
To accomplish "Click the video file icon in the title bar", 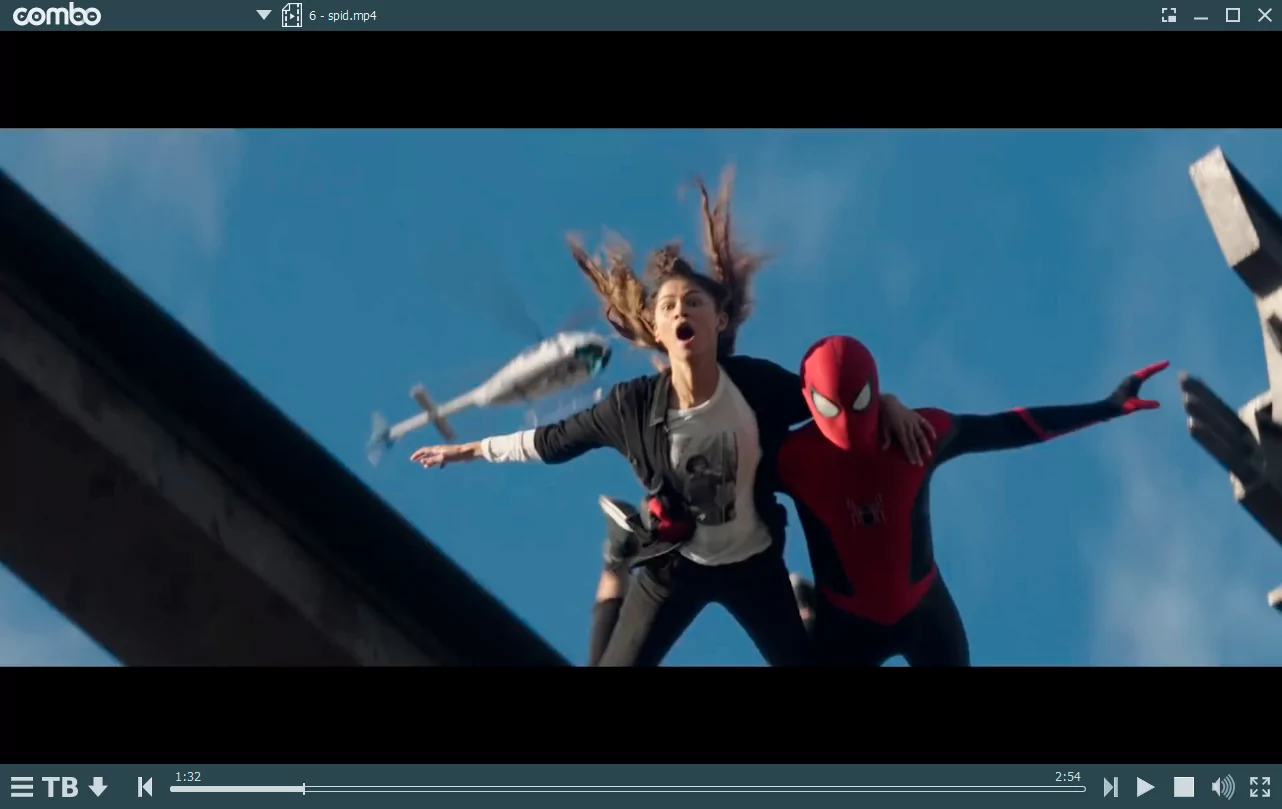I will pos(291,15).
